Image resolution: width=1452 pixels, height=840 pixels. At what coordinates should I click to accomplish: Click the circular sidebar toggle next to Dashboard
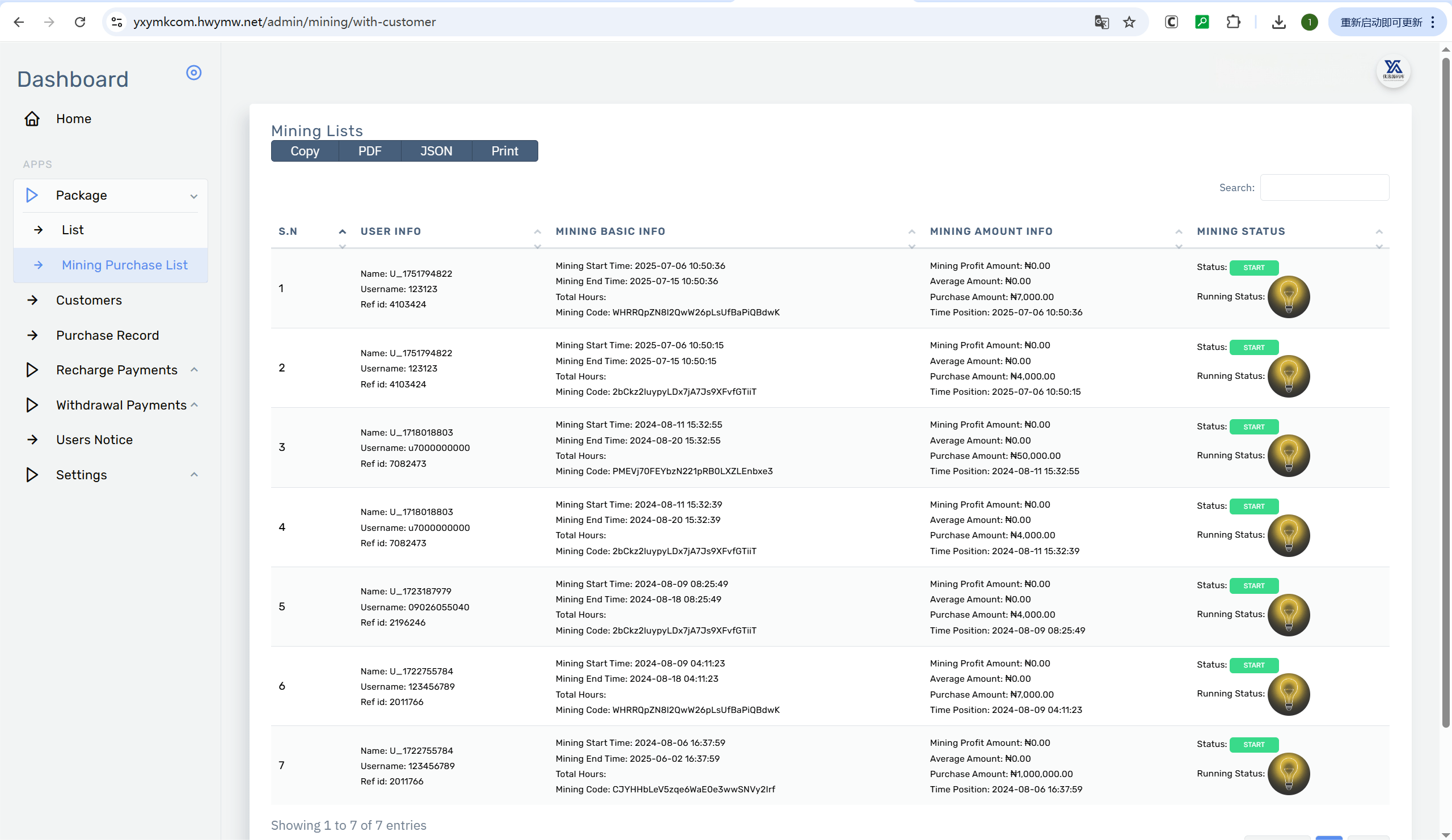193,73
